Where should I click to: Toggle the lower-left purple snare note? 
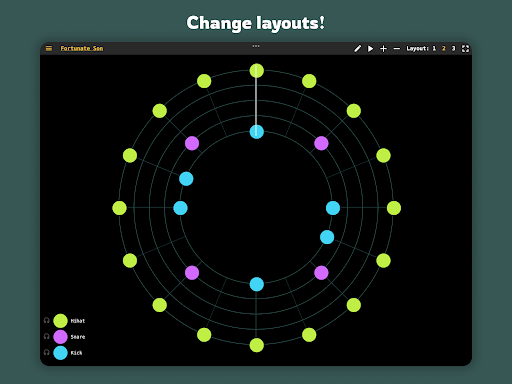point(192,273)
